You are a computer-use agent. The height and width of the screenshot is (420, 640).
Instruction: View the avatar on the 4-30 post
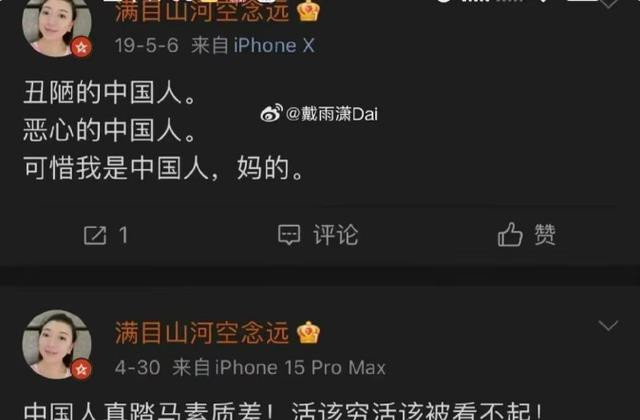pos(57,345)
